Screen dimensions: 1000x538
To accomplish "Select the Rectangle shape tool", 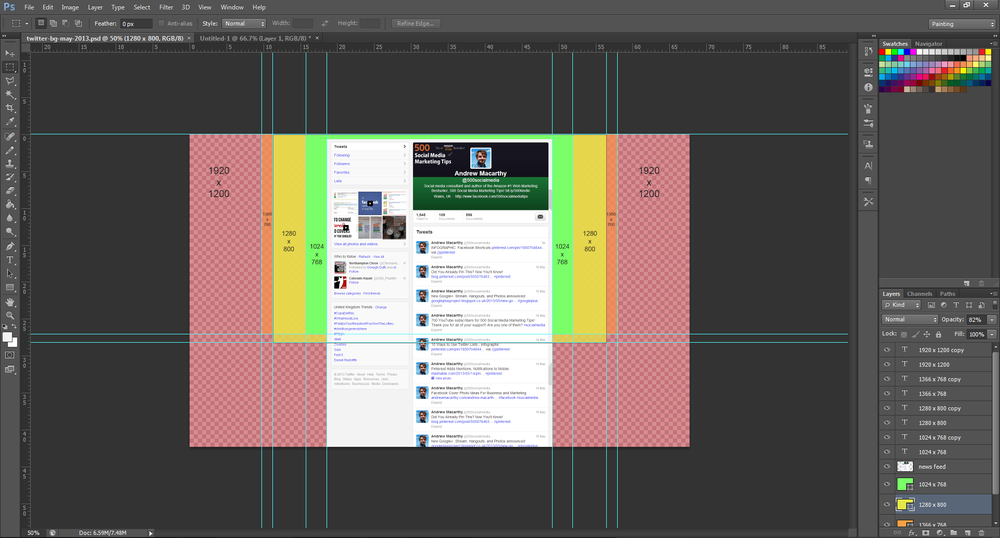I will pos(10,288).
